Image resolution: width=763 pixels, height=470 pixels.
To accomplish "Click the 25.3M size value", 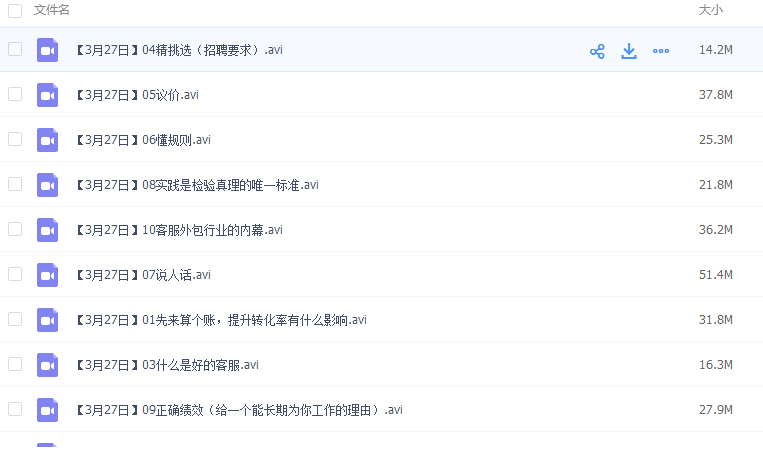I will click(716, 140).
